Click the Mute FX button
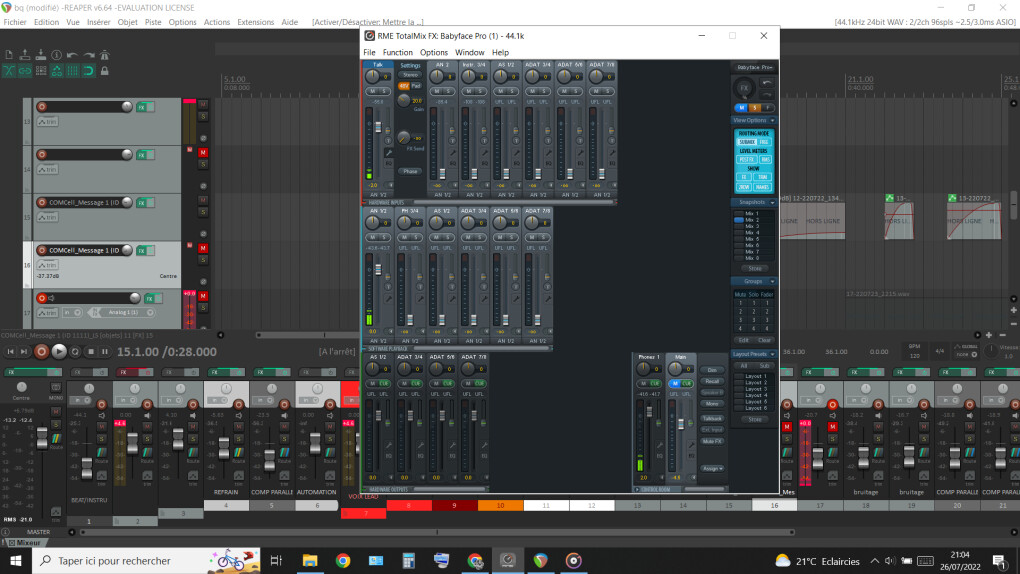This screenshot has width=1020, height=574. 712,441
